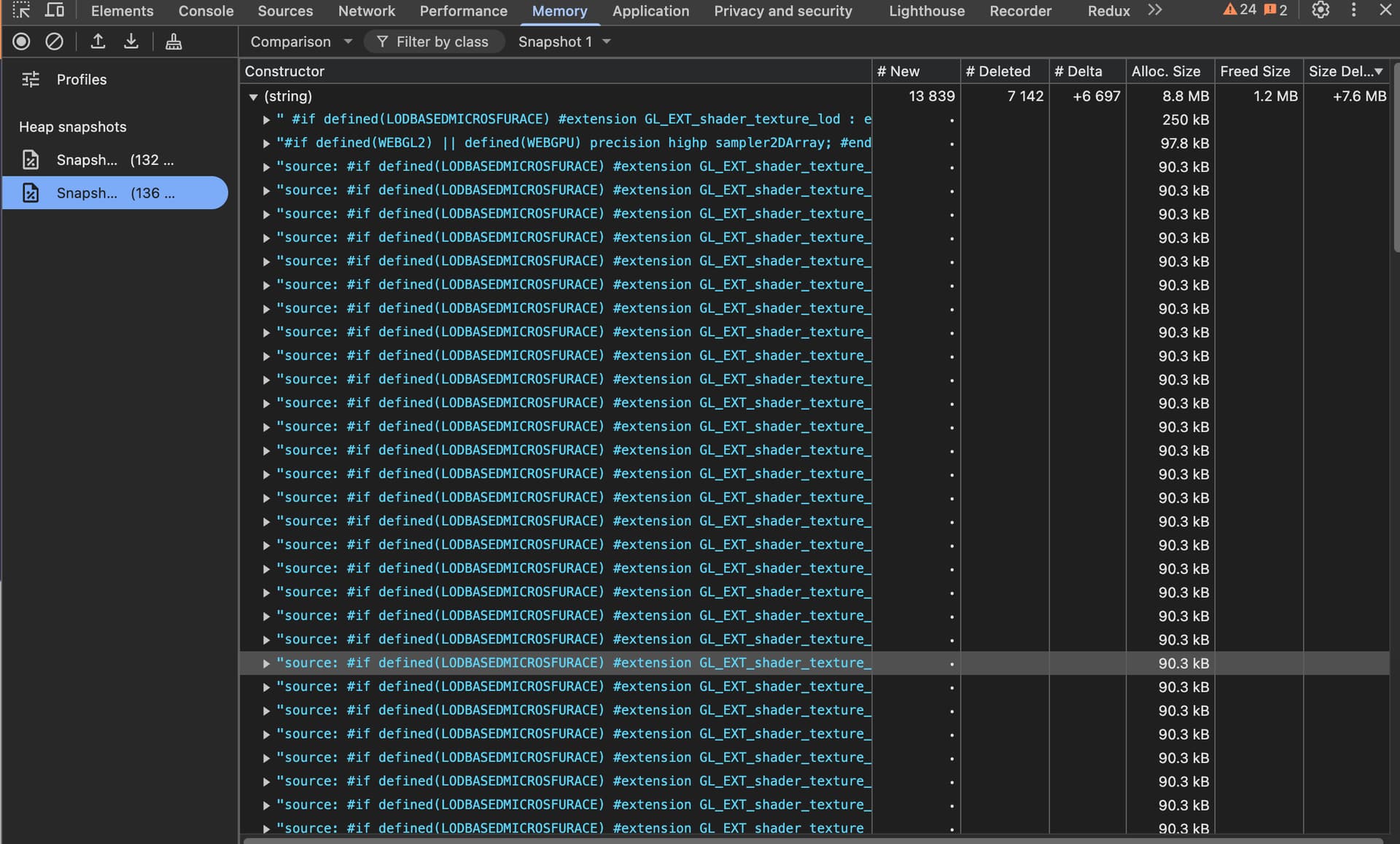Image resolution: width=1400 pixels, height=844 pixels.
Task: Toggle the device toolbar icon
Action: (55, 10)
